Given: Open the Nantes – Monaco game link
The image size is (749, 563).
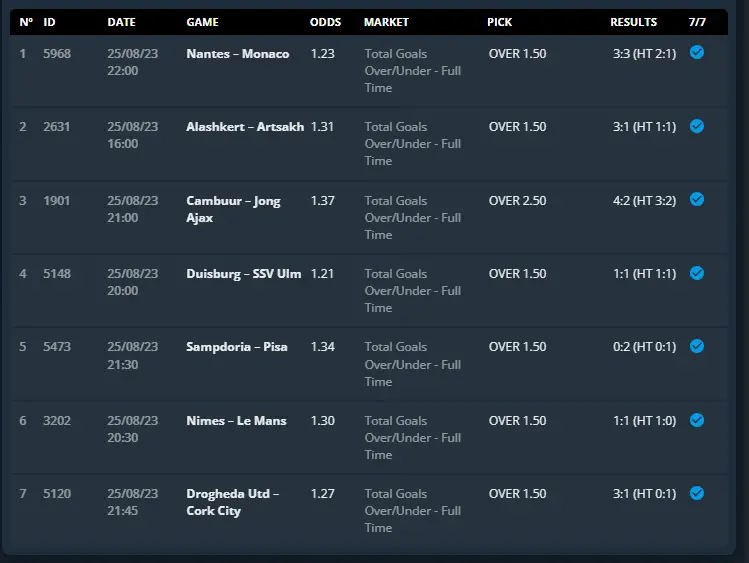Looking at the screenshot, I should (x=237, y=53).
